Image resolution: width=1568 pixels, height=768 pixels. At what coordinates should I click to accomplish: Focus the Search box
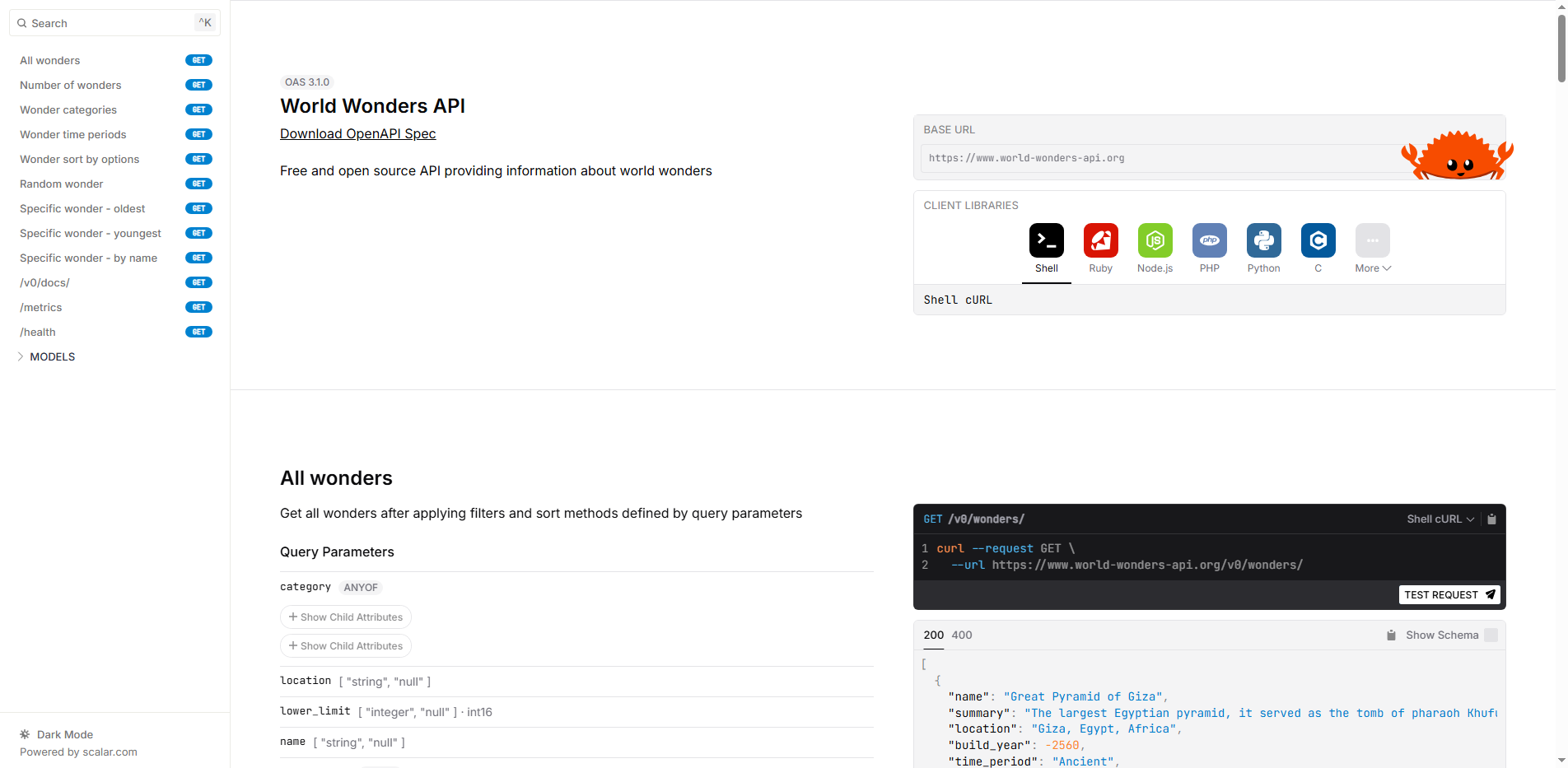tap(114, 23)
